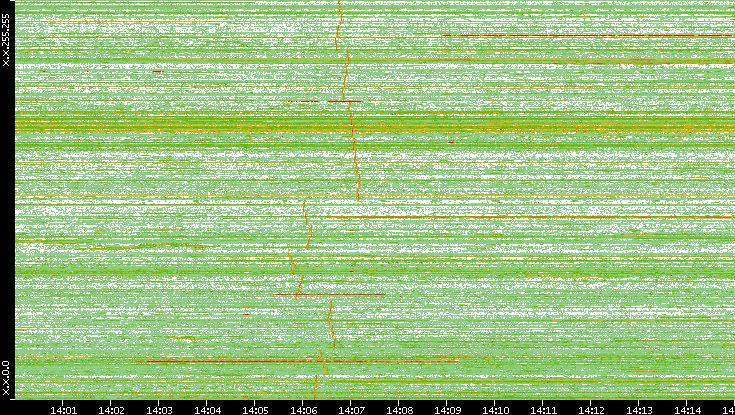
Task: Click the 14:03 time axis label
Action: click(x=159, y=410)
